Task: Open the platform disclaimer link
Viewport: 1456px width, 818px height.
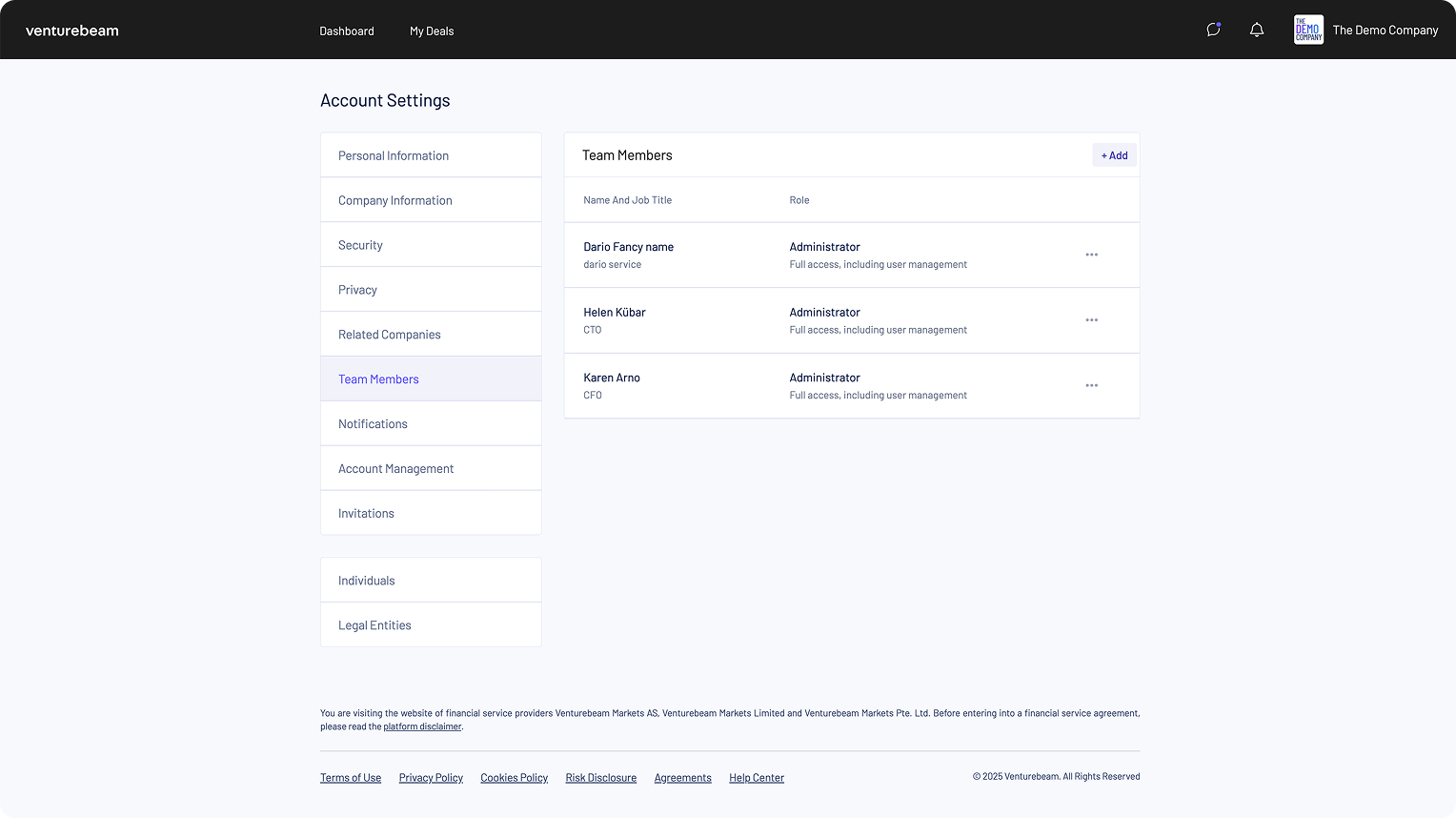Action: [x=422, y=726]
